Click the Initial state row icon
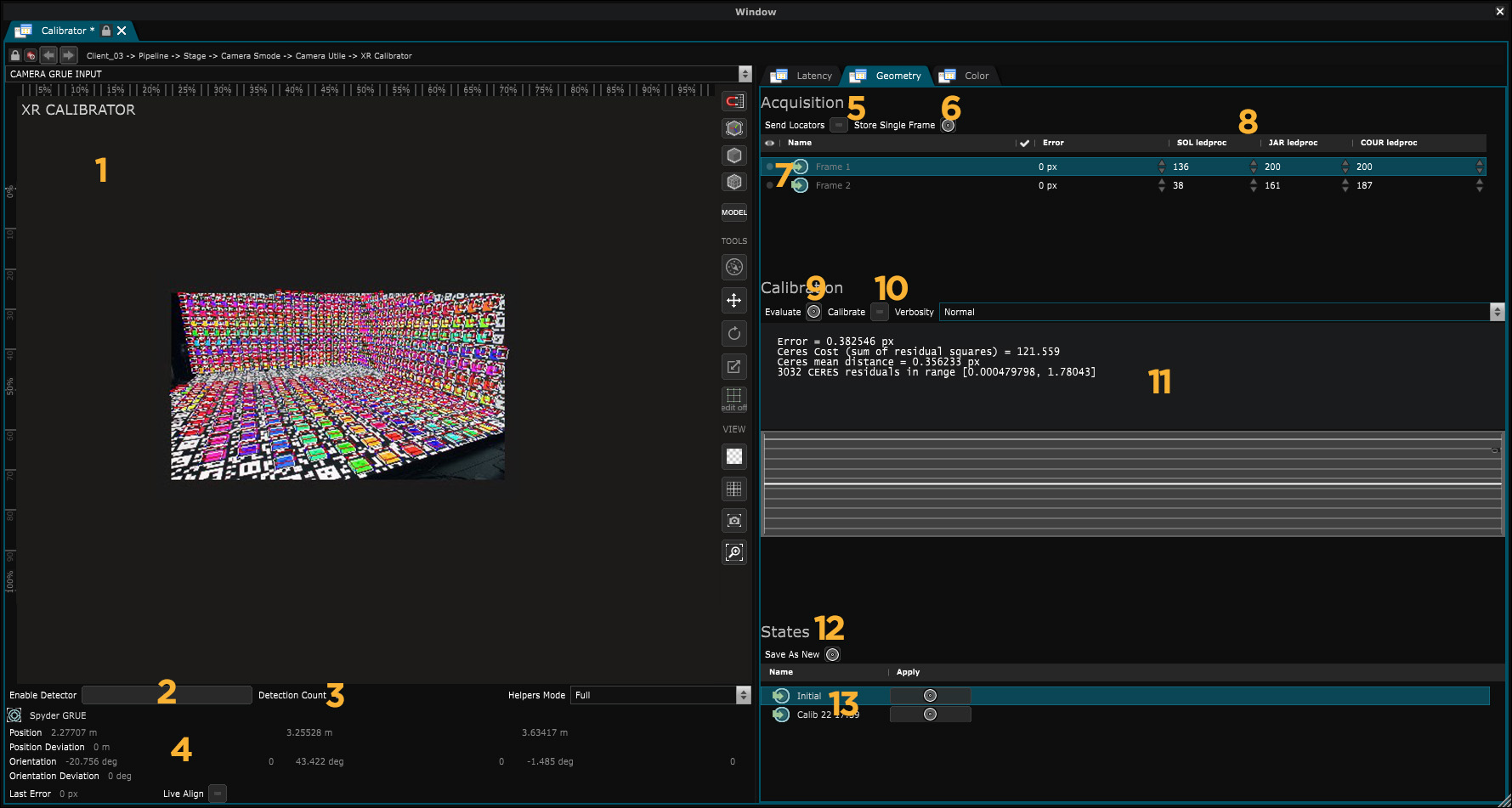Image resolution: width=1512 pixels, height=808 pixels. 781,696
